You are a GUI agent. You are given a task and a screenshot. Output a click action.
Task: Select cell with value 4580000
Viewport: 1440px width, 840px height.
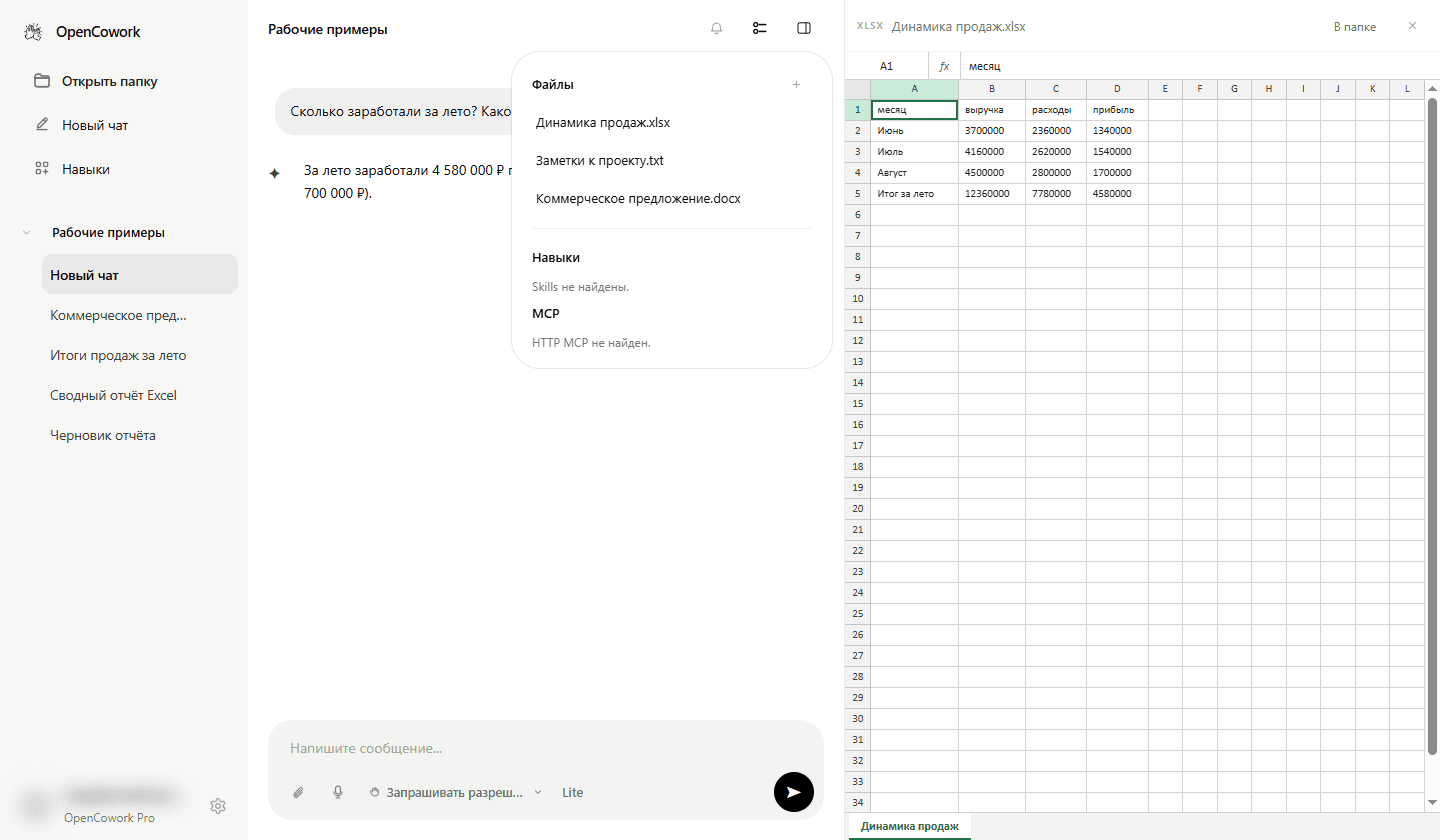[x=1117, y=193]
